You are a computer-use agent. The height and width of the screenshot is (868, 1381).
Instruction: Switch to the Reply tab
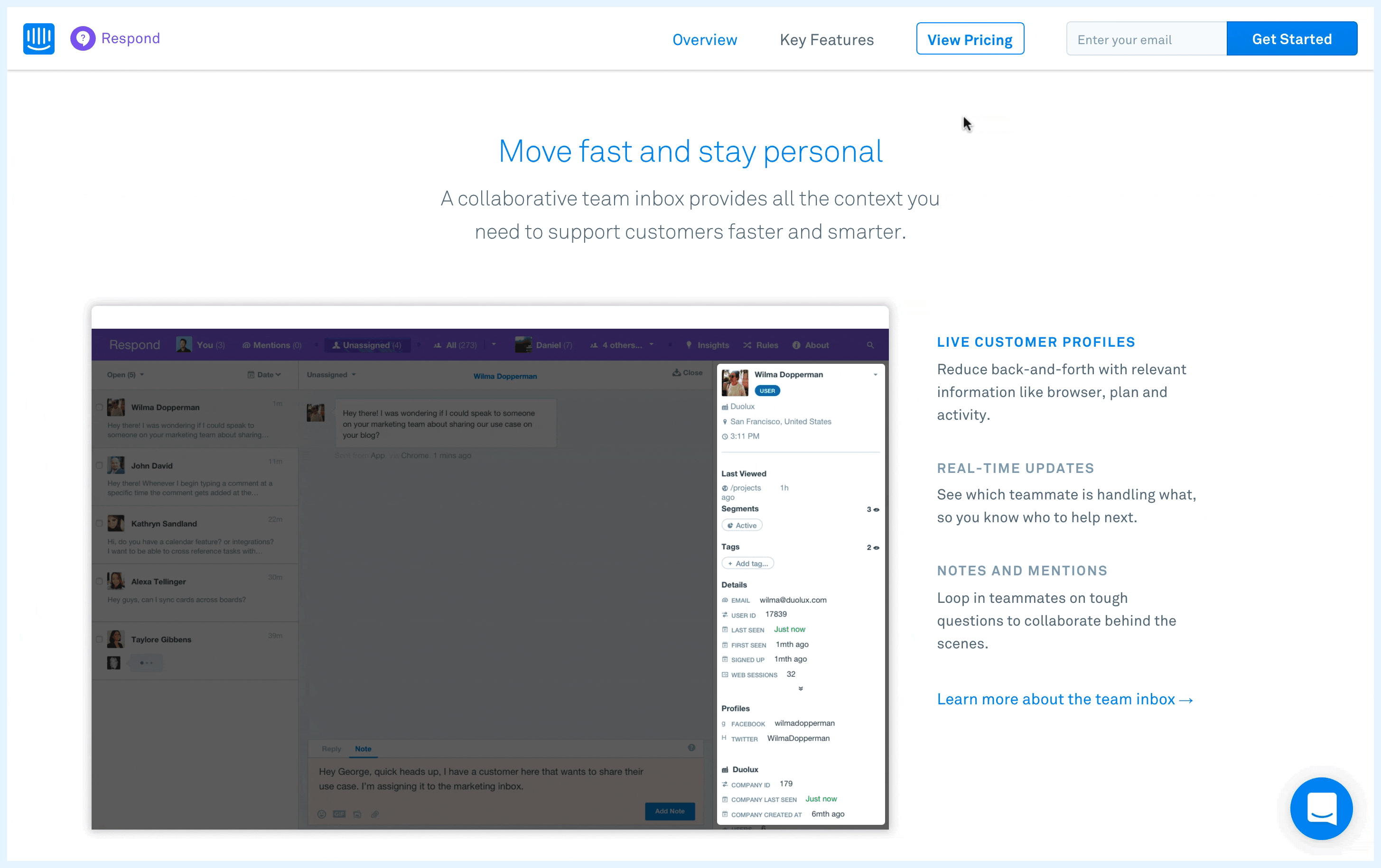point(331,749)
